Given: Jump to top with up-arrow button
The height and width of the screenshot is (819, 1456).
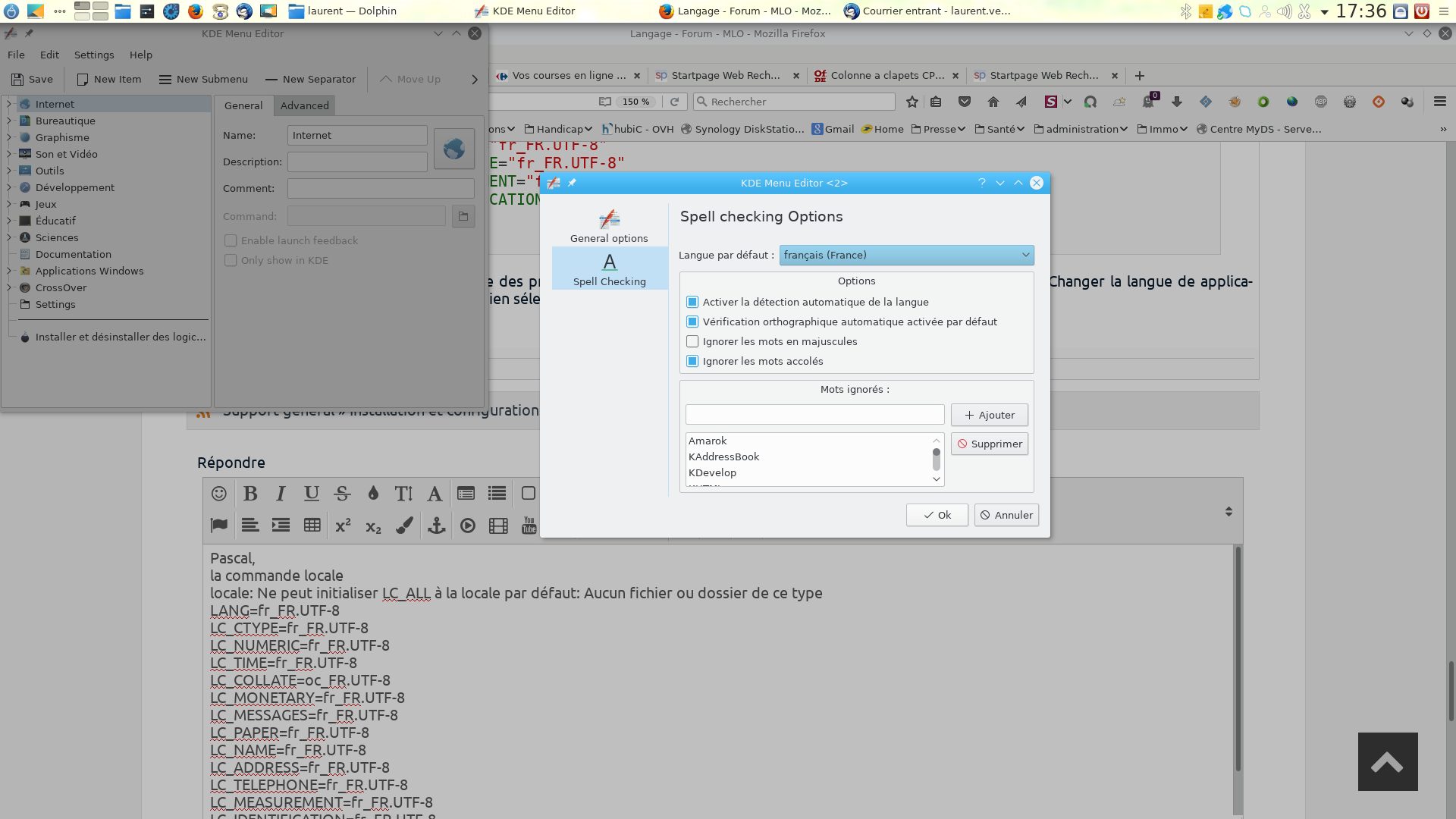Looking at the screenshot, I should point(1388,761).
